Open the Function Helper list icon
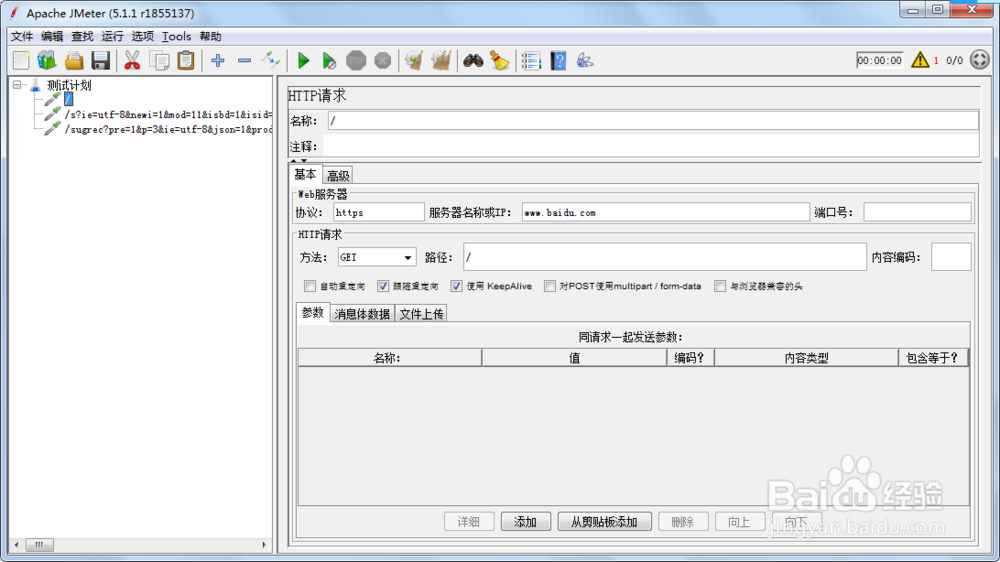1000x562 pixels. pos(531,61)
